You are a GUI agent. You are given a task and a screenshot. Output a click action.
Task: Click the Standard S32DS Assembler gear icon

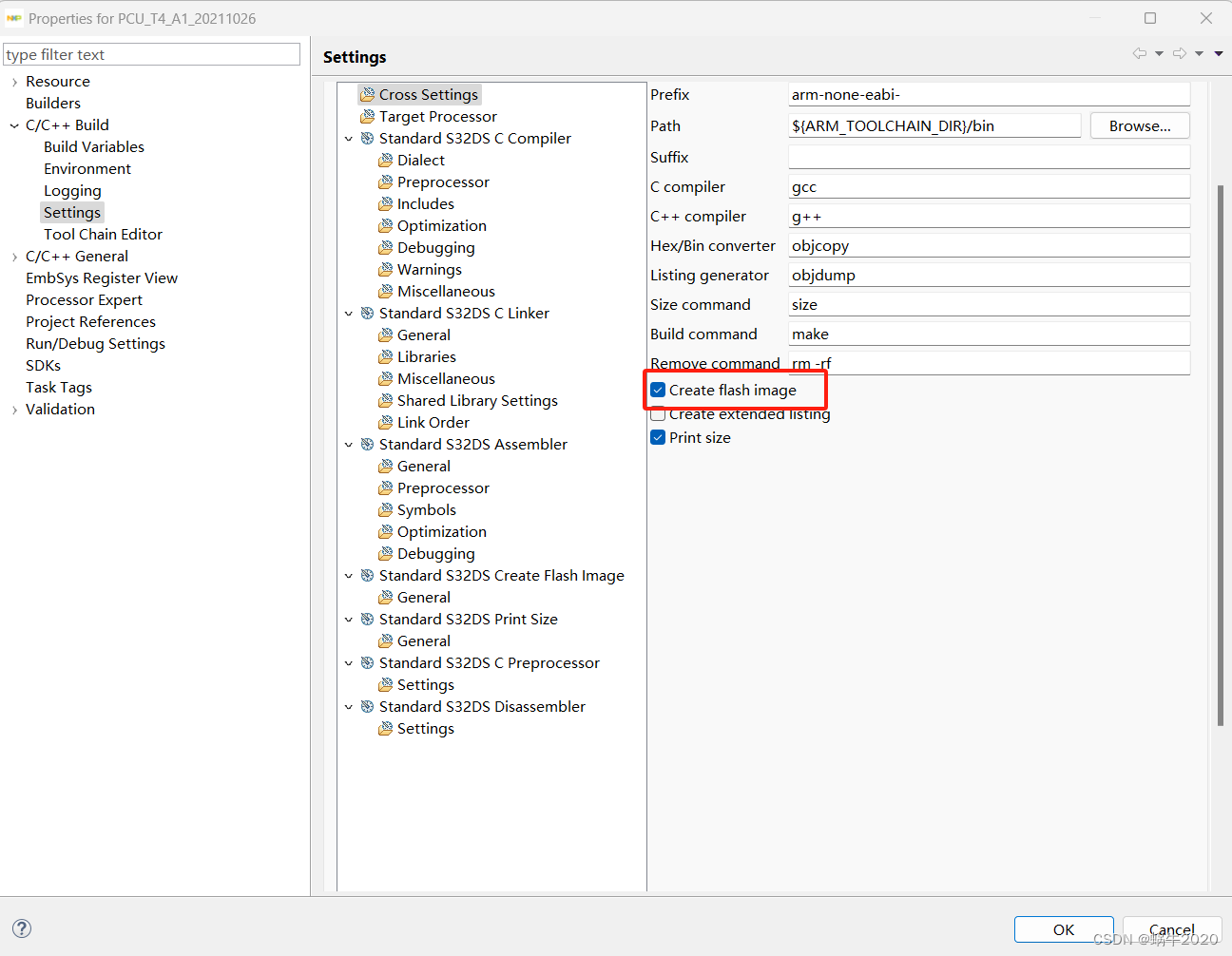point(367,444)
